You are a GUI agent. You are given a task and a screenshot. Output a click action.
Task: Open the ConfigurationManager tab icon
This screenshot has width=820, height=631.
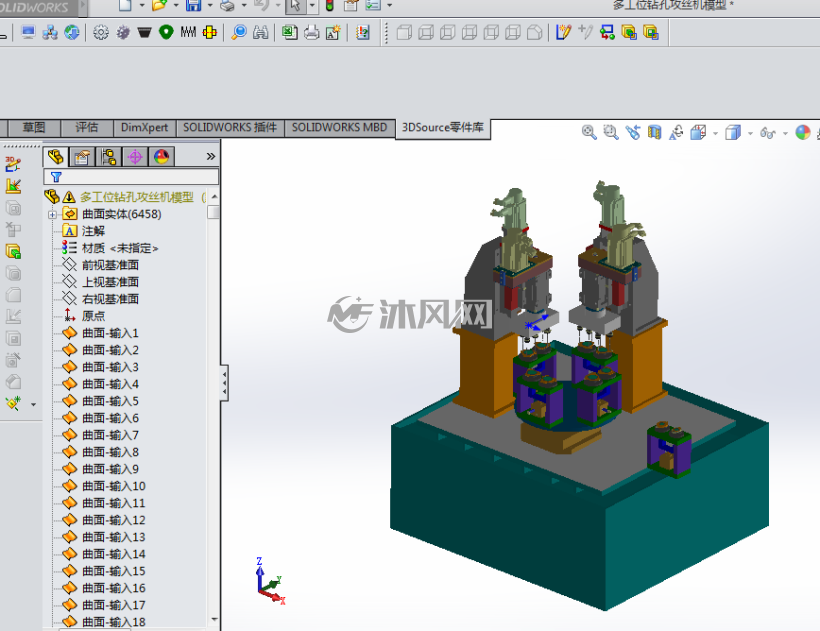click(x=109, y=156)
